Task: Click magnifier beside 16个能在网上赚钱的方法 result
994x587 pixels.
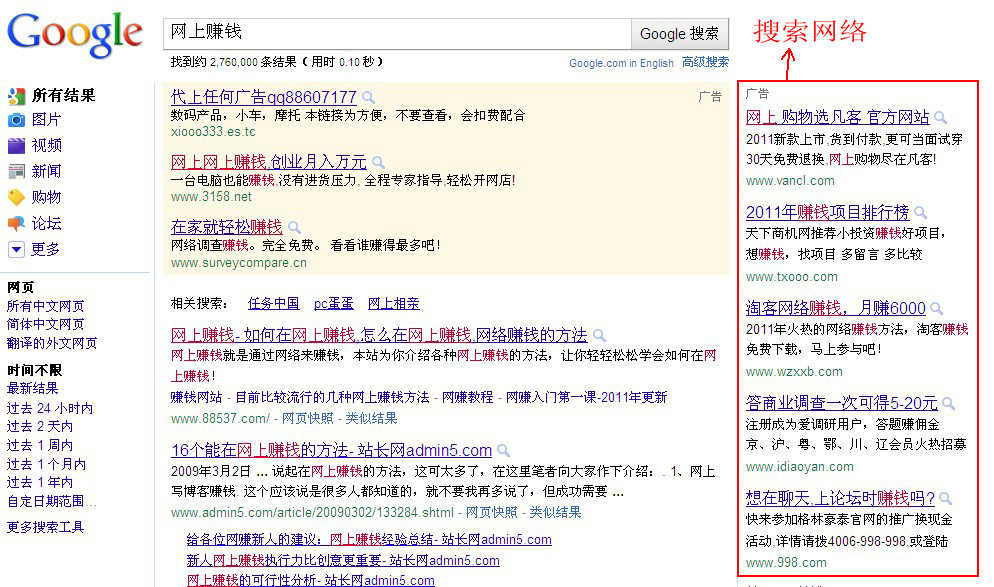Action: coord(503,451)
